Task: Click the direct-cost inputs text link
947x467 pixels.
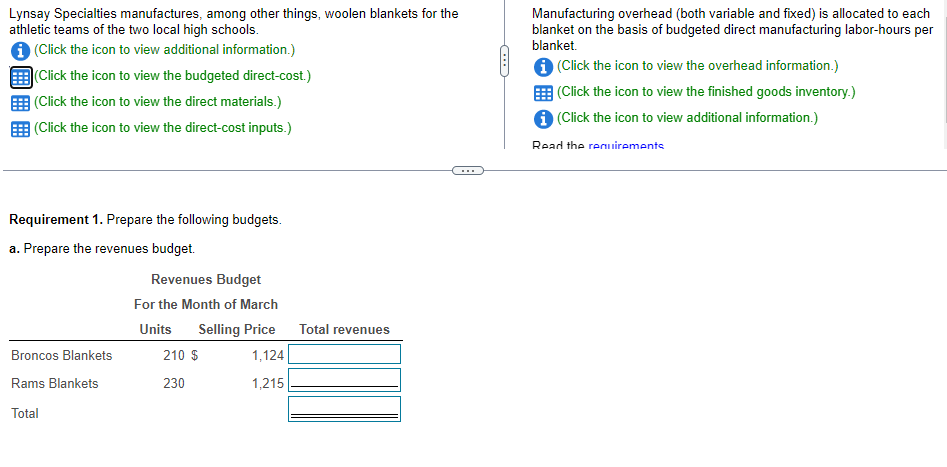Action: 163,127
